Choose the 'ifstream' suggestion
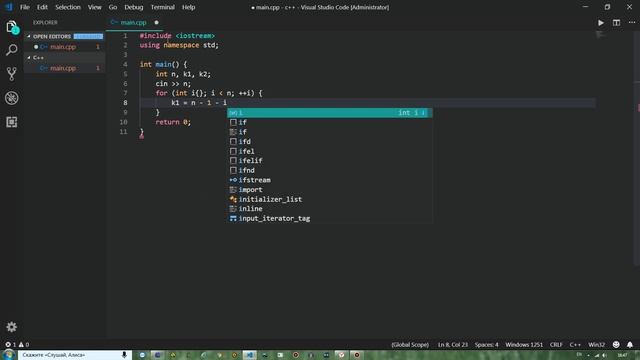640x360 pixels. point(329,180)
